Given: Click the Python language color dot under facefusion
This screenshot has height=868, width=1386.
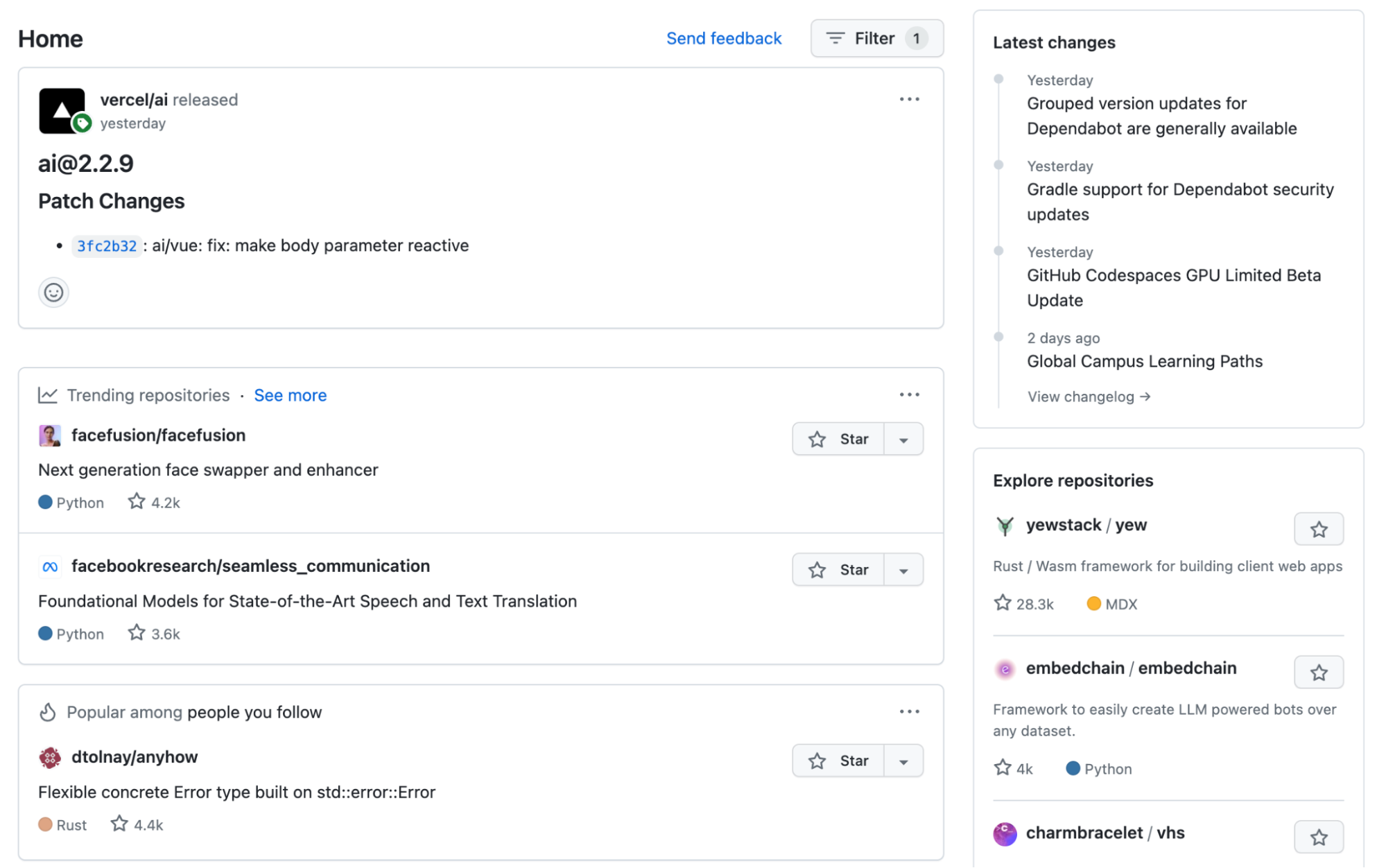Looking at the screenshot, I should pos(46,502).
